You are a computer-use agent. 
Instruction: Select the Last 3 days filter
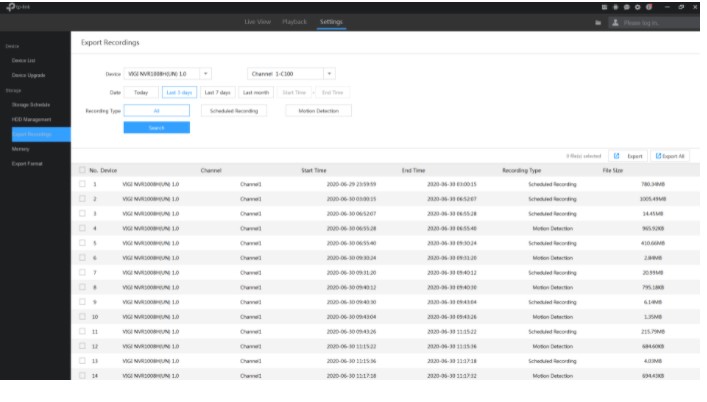click(179, 92)
